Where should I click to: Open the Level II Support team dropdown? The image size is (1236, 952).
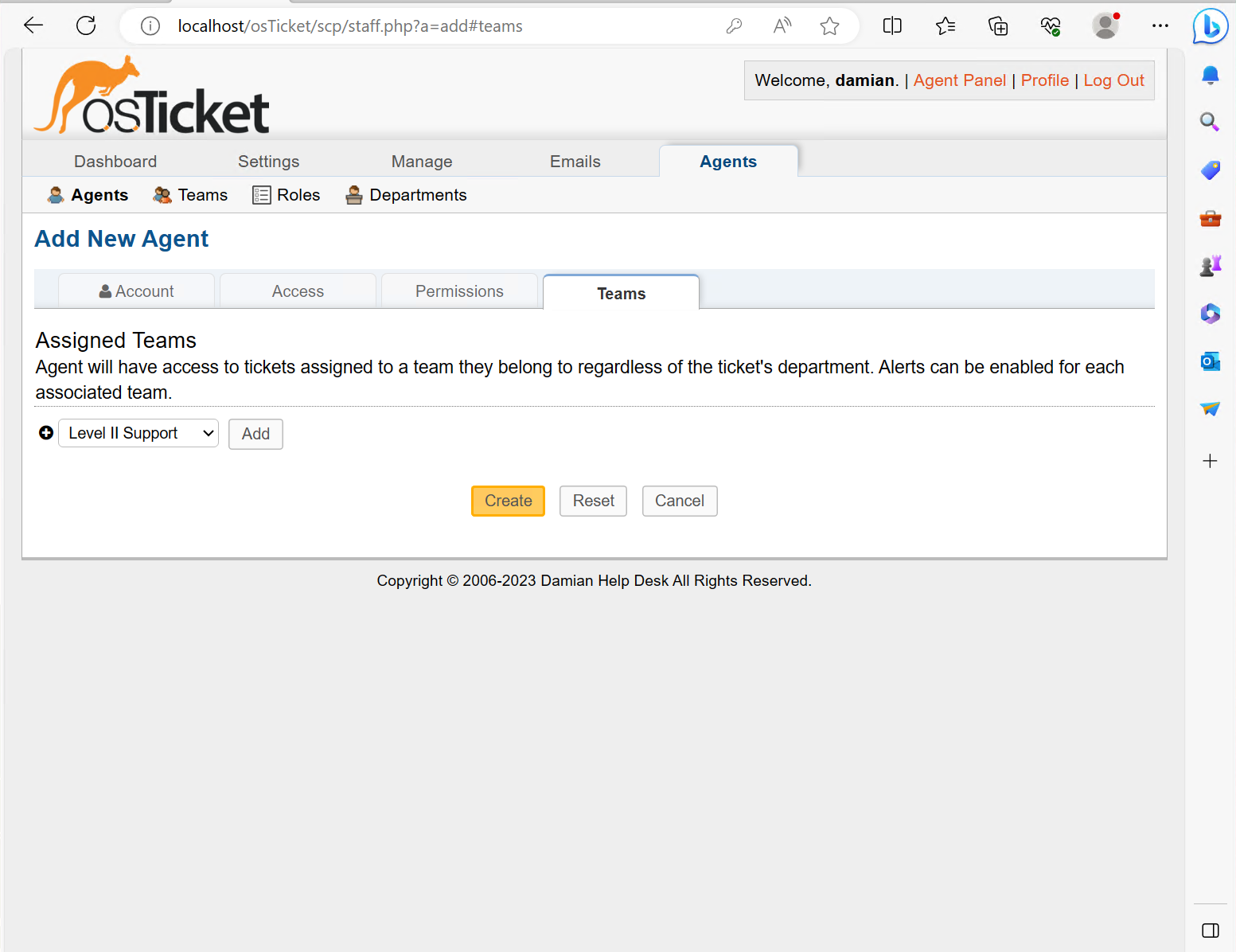pyautogui.click(x=138, y=432)
